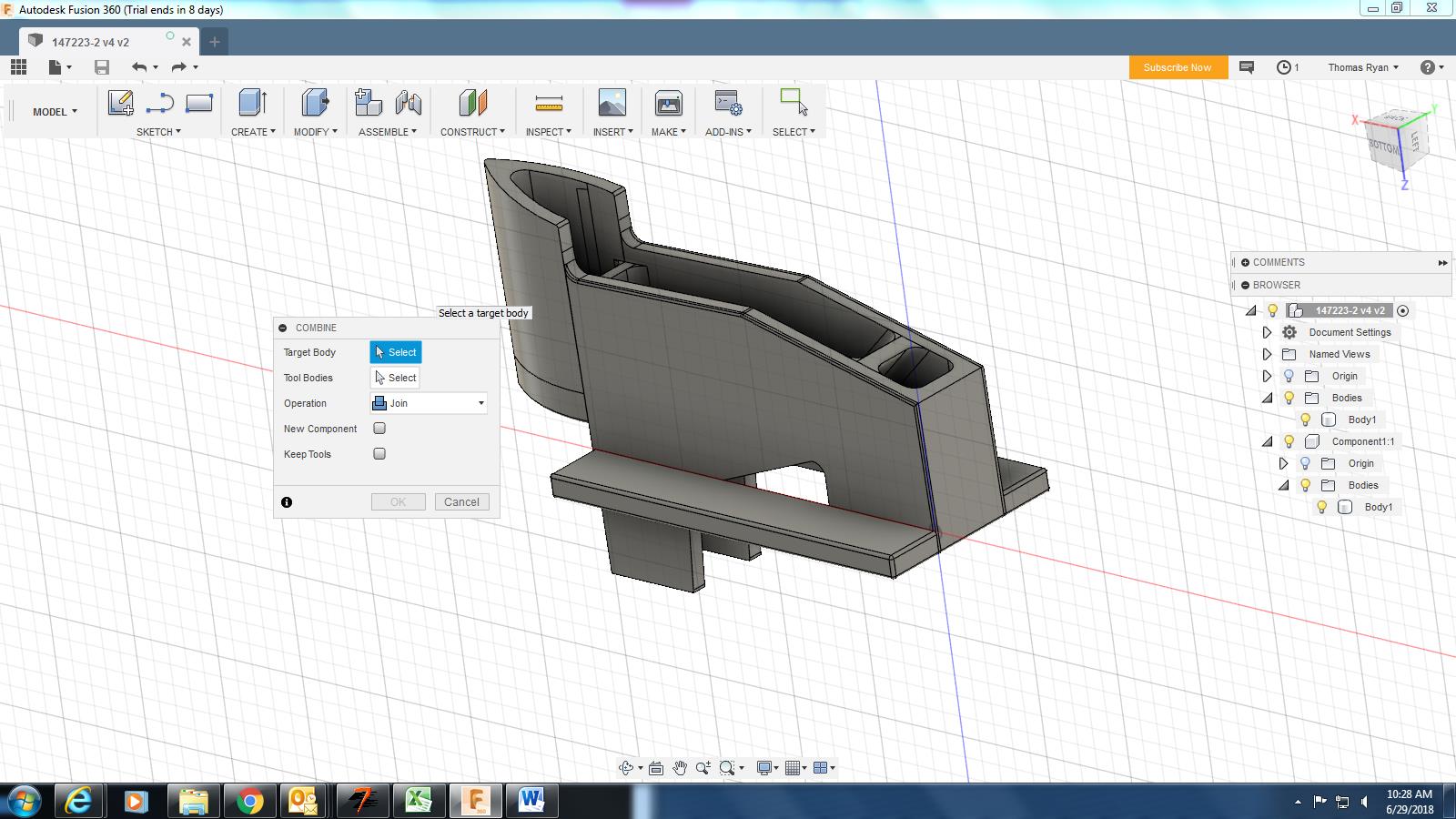
Task: Click the 3D Print Make icon
Action: [x=668, y=103]
